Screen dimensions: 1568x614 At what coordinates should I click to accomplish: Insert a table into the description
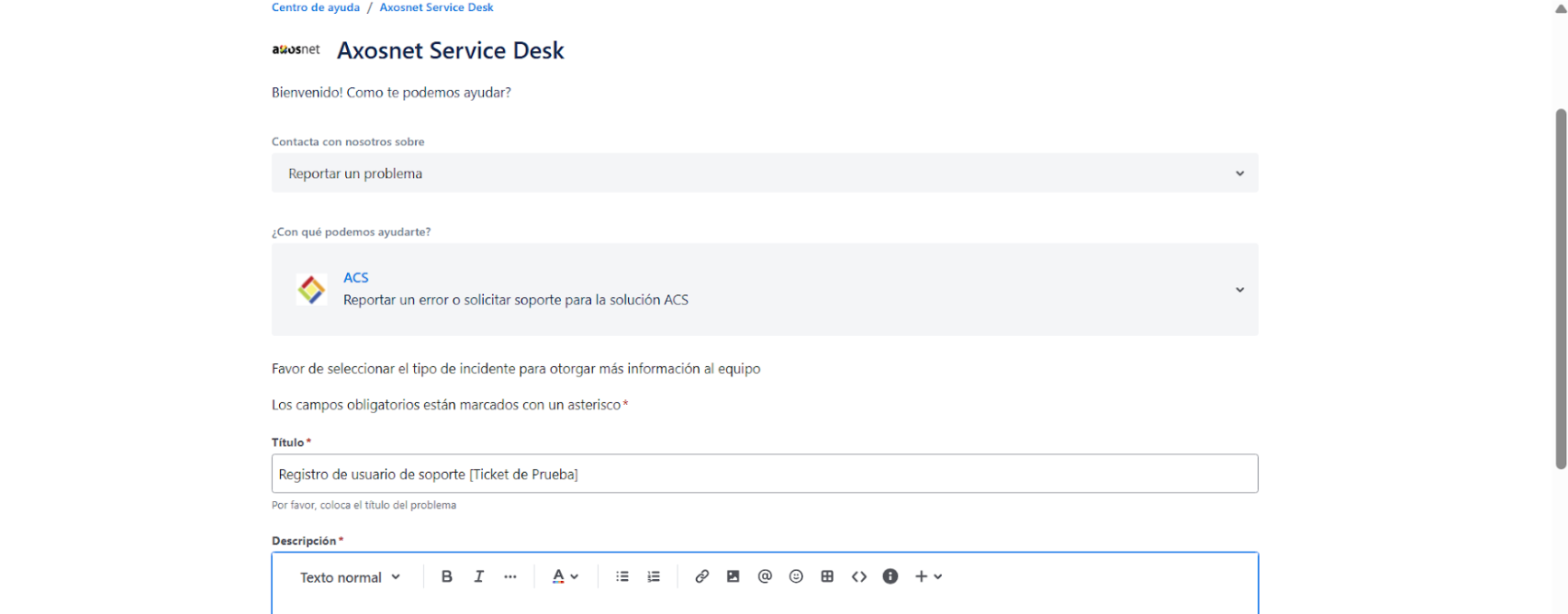point(827,576)
